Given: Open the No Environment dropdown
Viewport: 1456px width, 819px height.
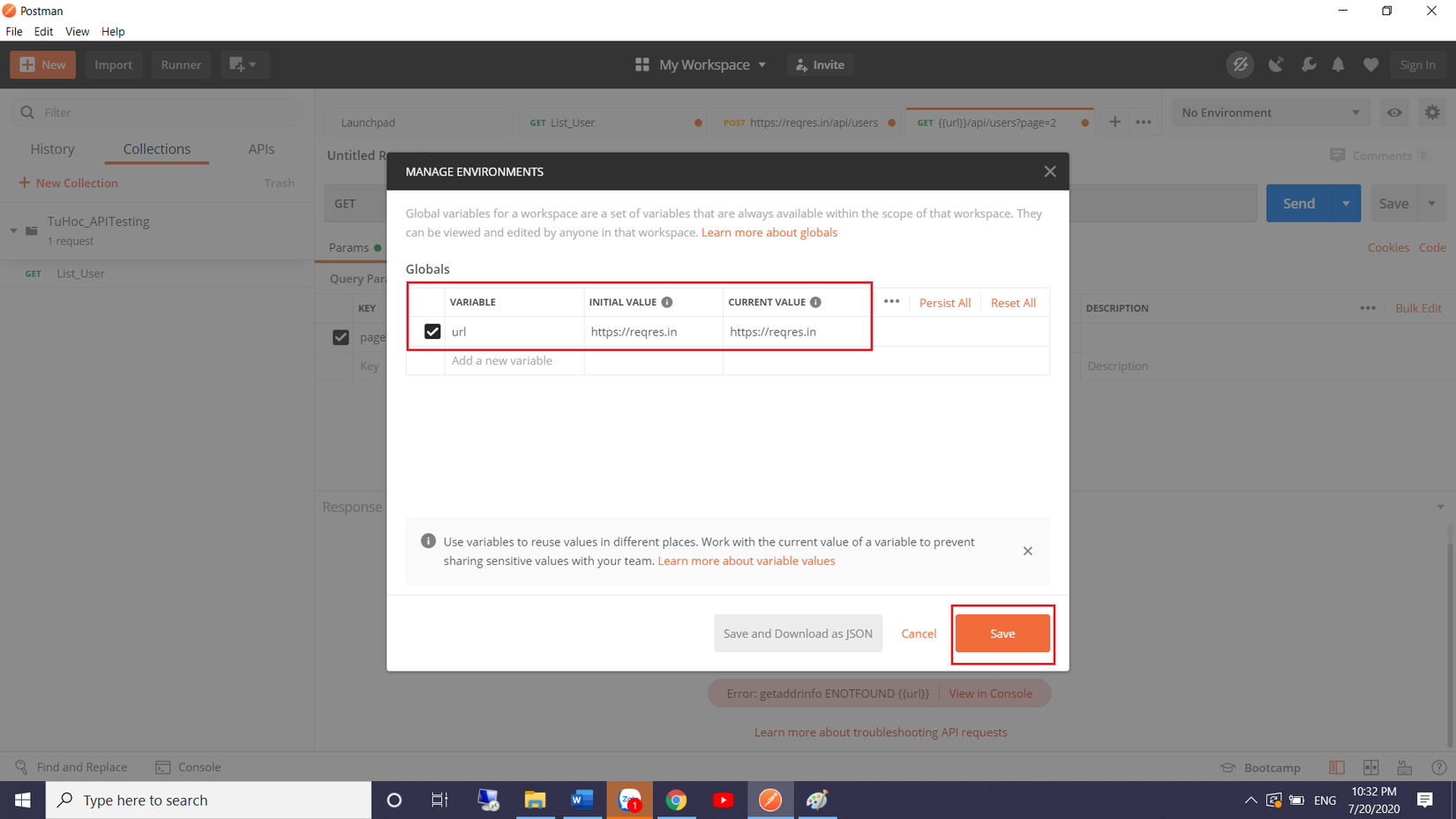Looking at the screenshot, I should [1270, 112].
